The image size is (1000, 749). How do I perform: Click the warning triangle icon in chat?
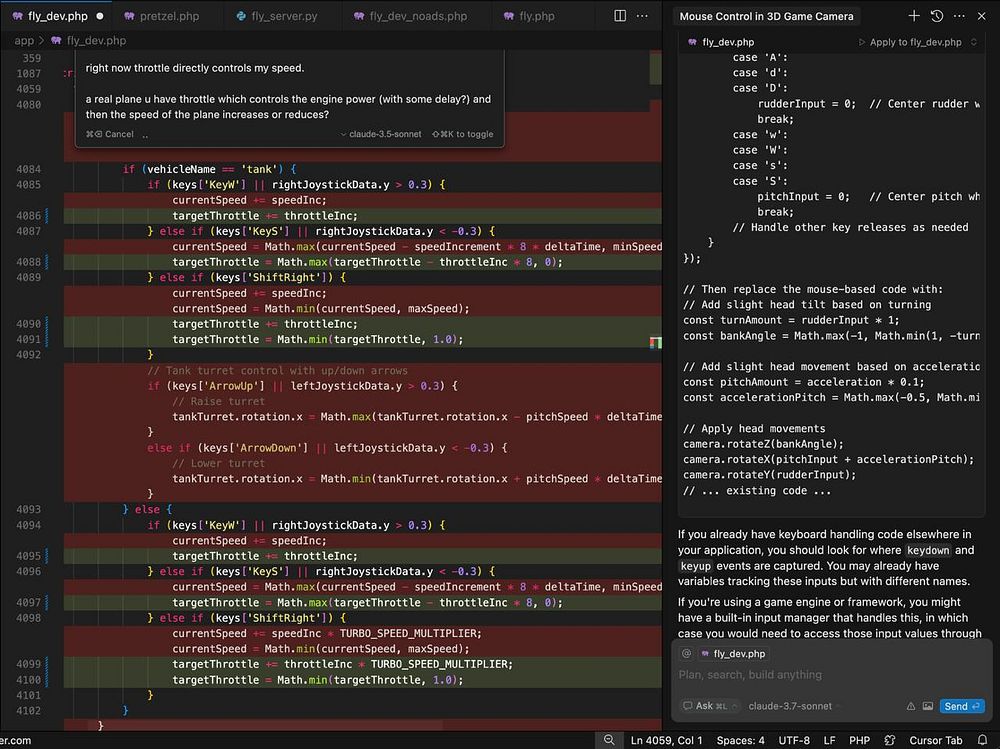[911, 706]
